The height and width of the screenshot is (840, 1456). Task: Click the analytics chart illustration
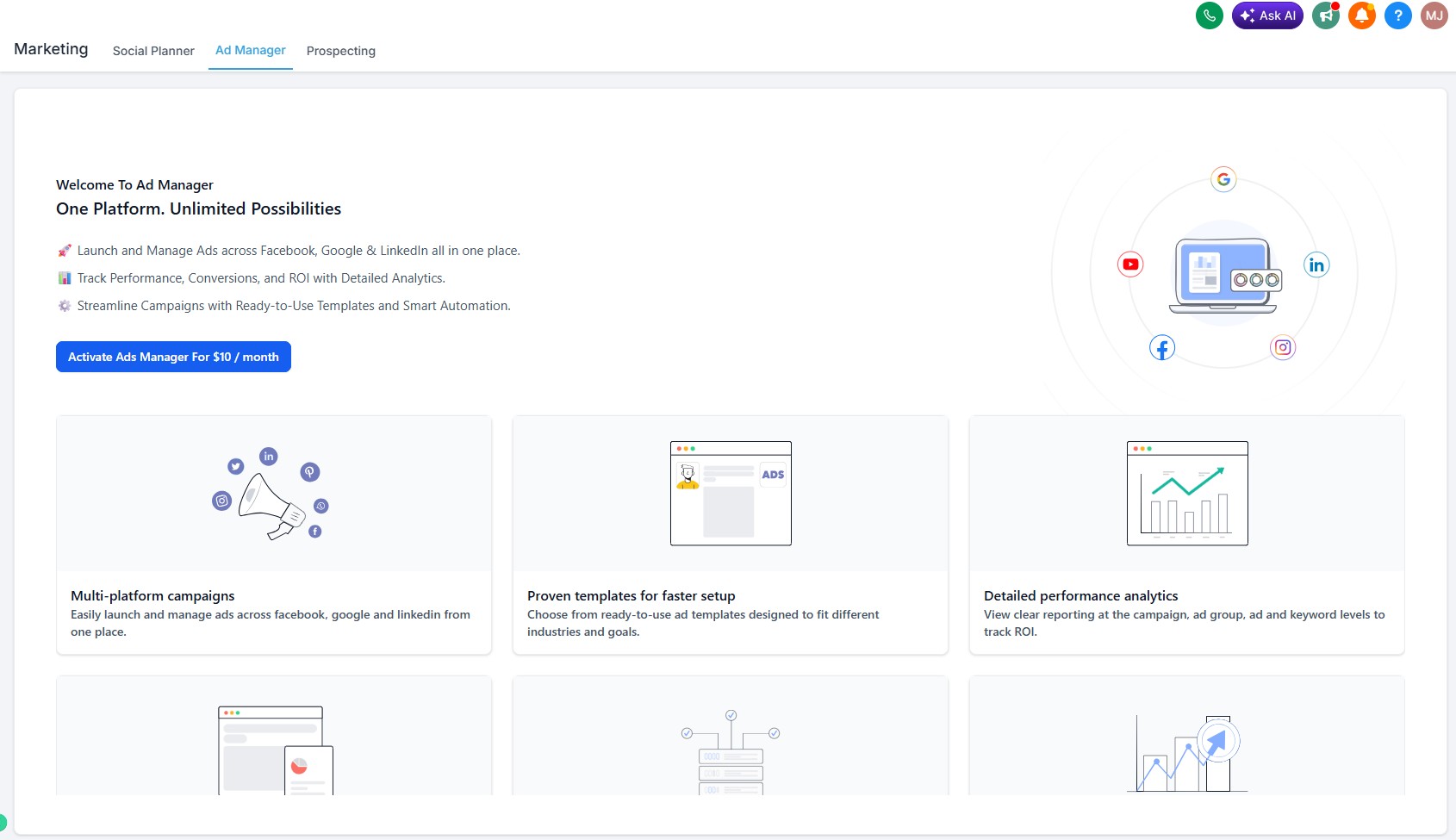point(1187,494)
